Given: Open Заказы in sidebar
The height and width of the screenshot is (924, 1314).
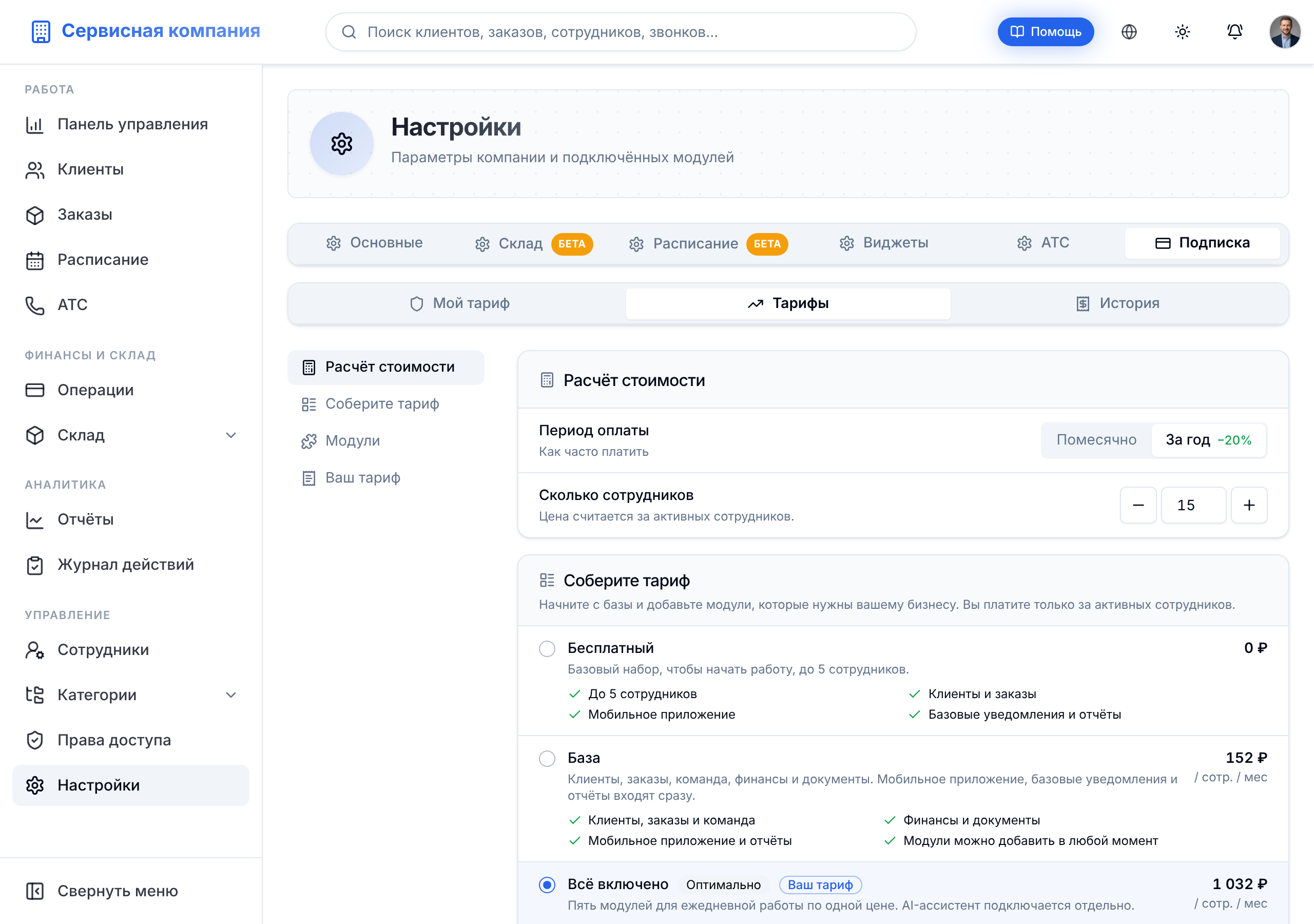Looking at the screenshot, I should [131, 215].
